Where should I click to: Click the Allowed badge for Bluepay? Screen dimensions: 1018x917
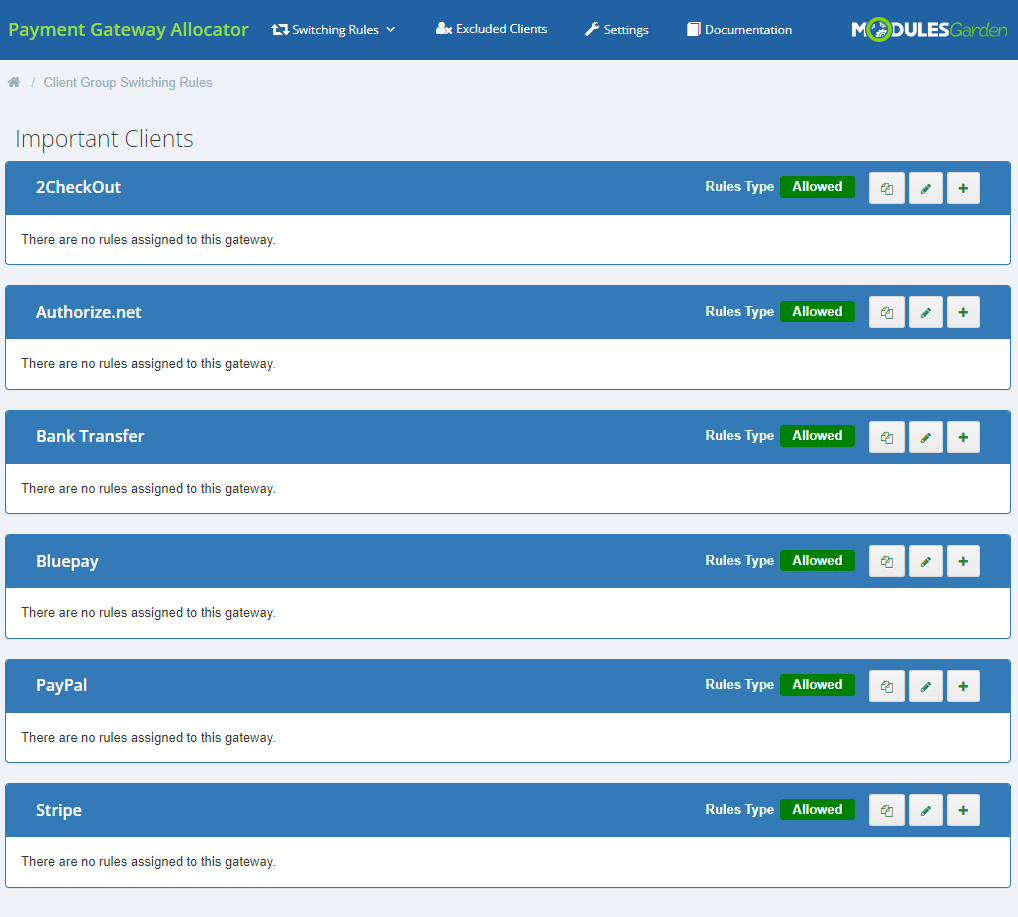(817, 560)
